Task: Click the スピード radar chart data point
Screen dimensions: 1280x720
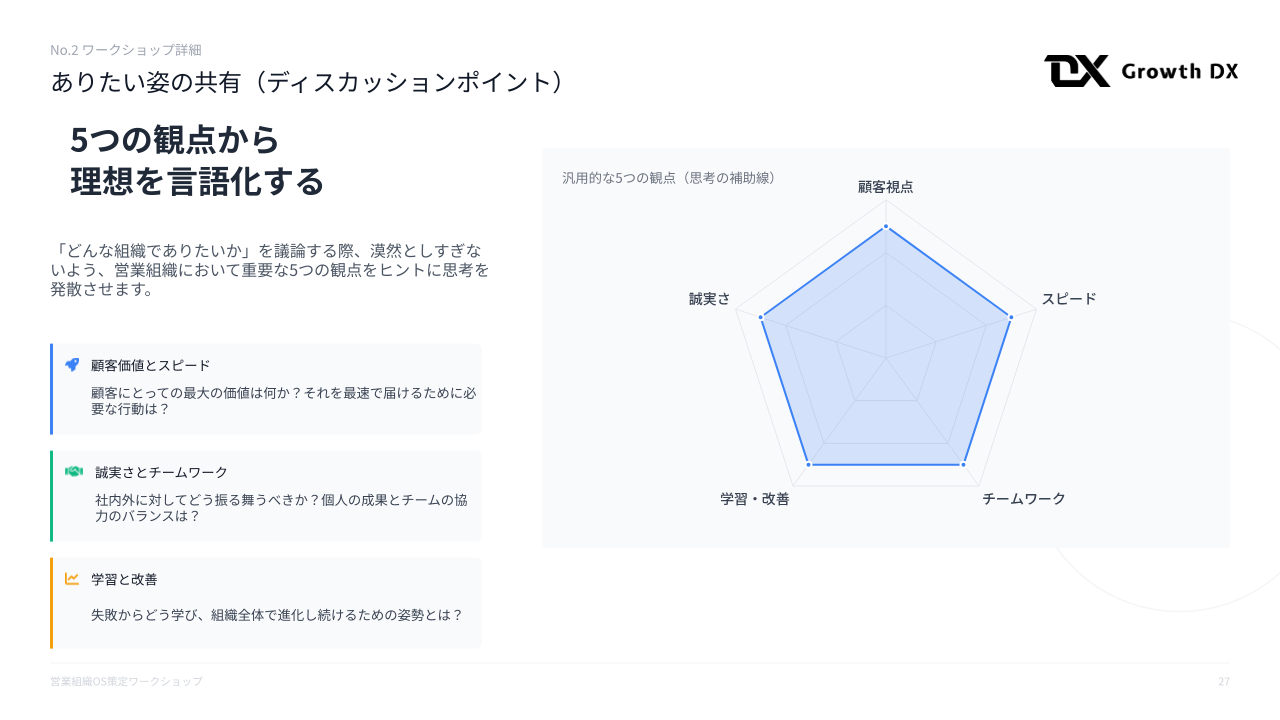Action: (1010, 318)
